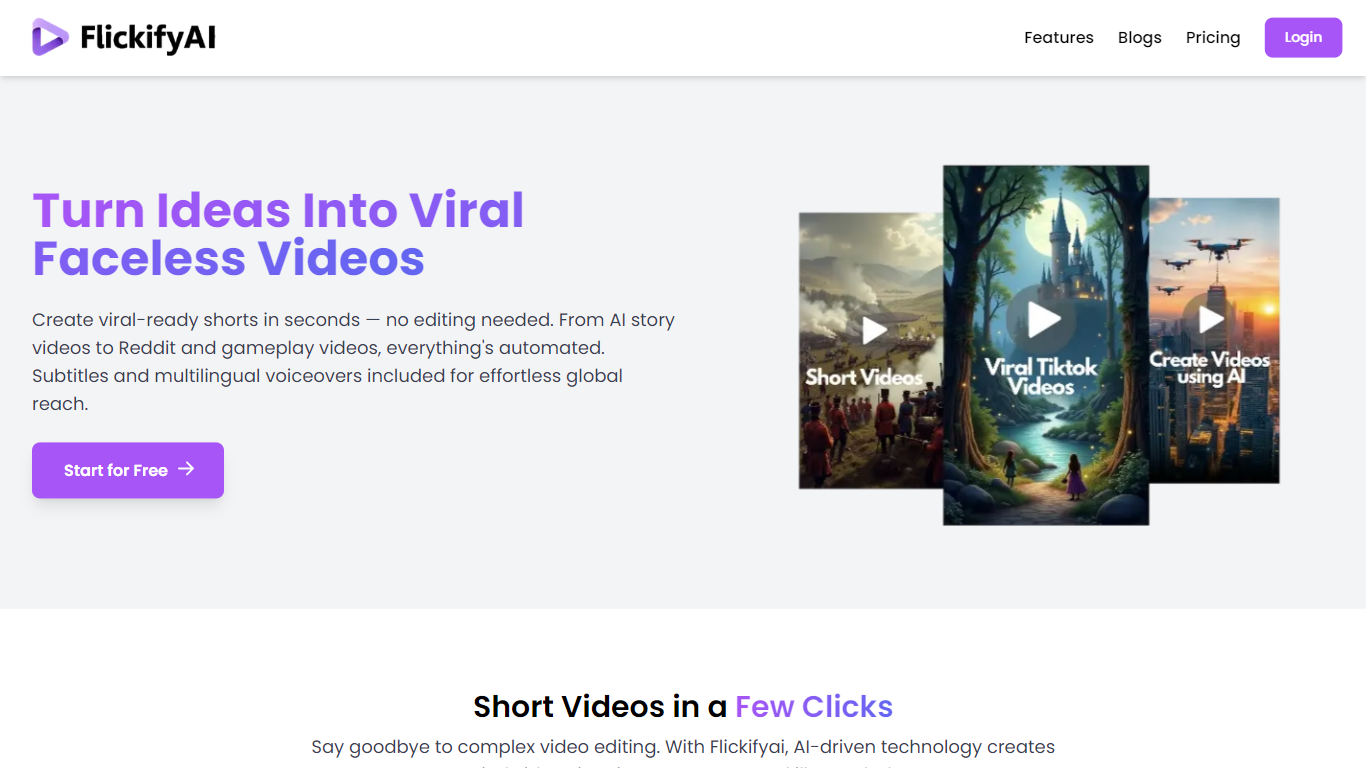Click the arrow icon in Start for Free
This screenshot has height=768, width=1366.
[186, 469]
